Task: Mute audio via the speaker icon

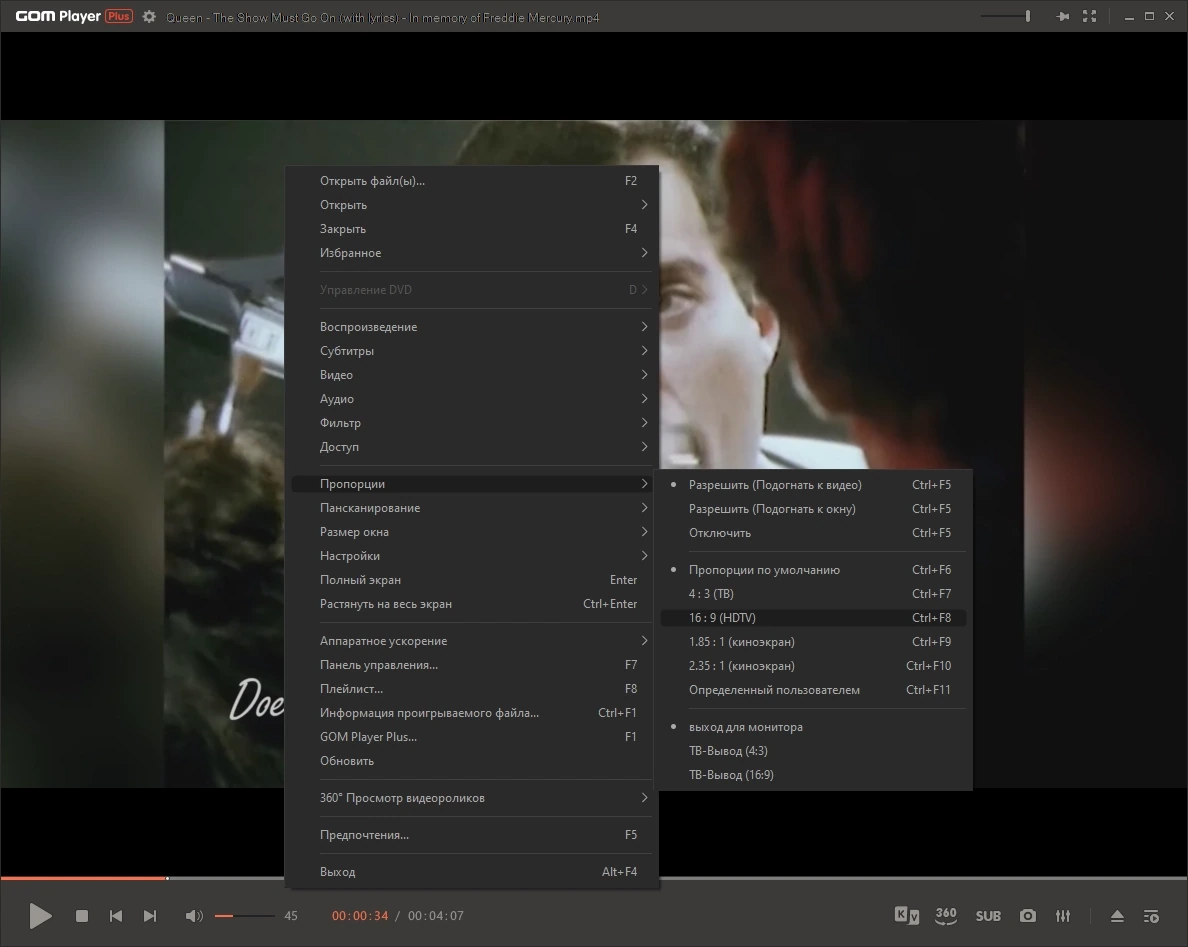Action: point(194,916)
